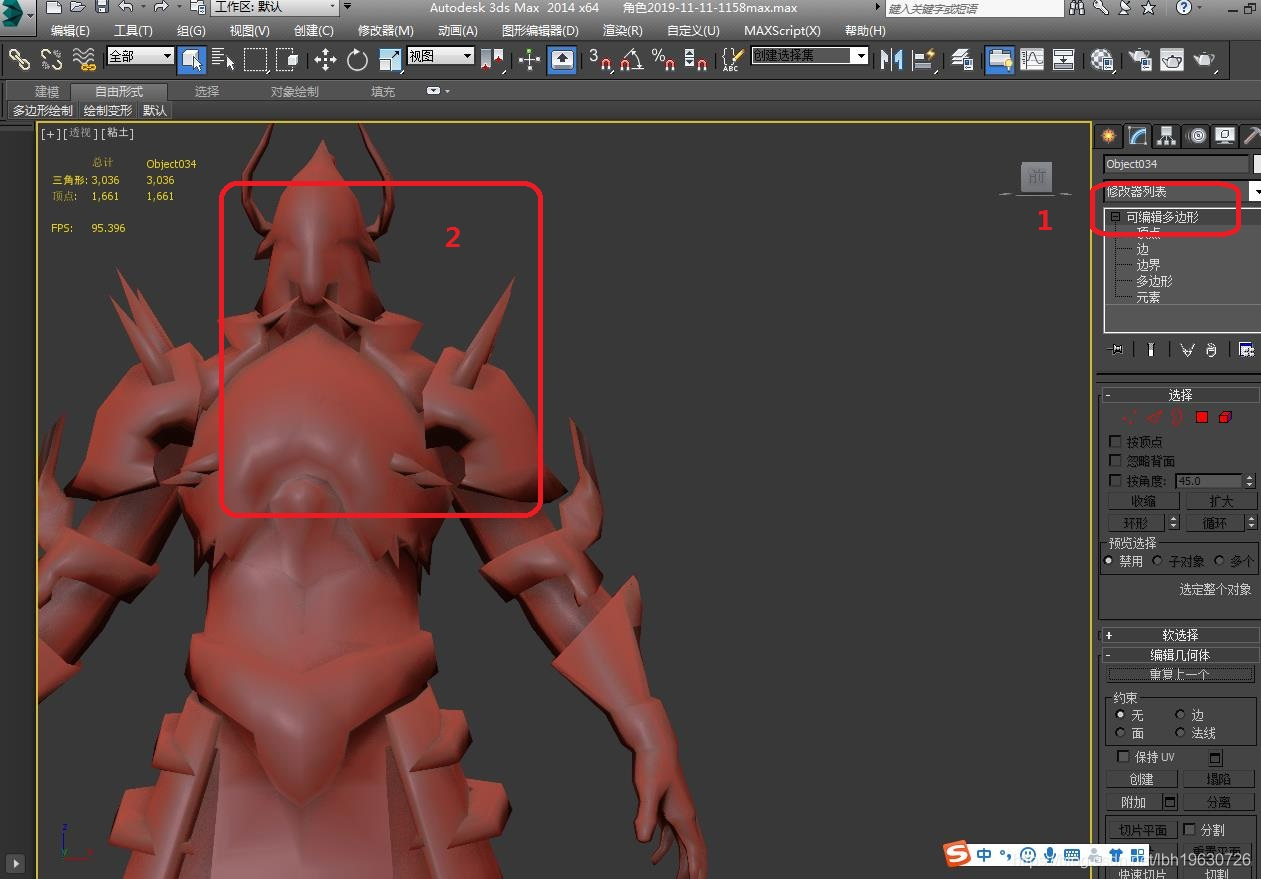This screenshot has width=1261, height=879.
Task: Select the Polygon sub-object level icon
Action: 1202,417
